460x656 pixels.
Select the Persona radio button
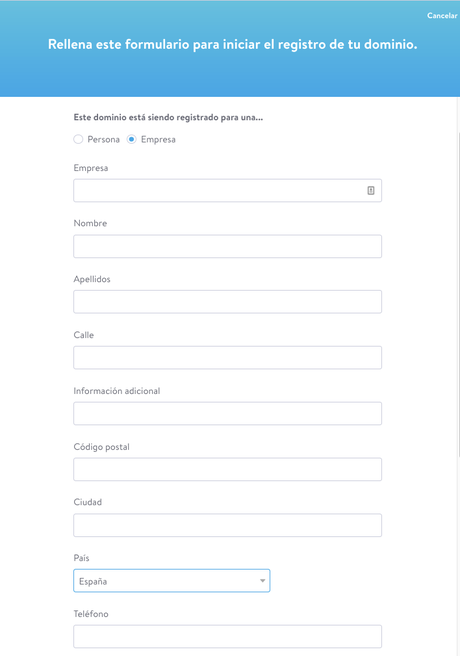[x=78, y=139]
